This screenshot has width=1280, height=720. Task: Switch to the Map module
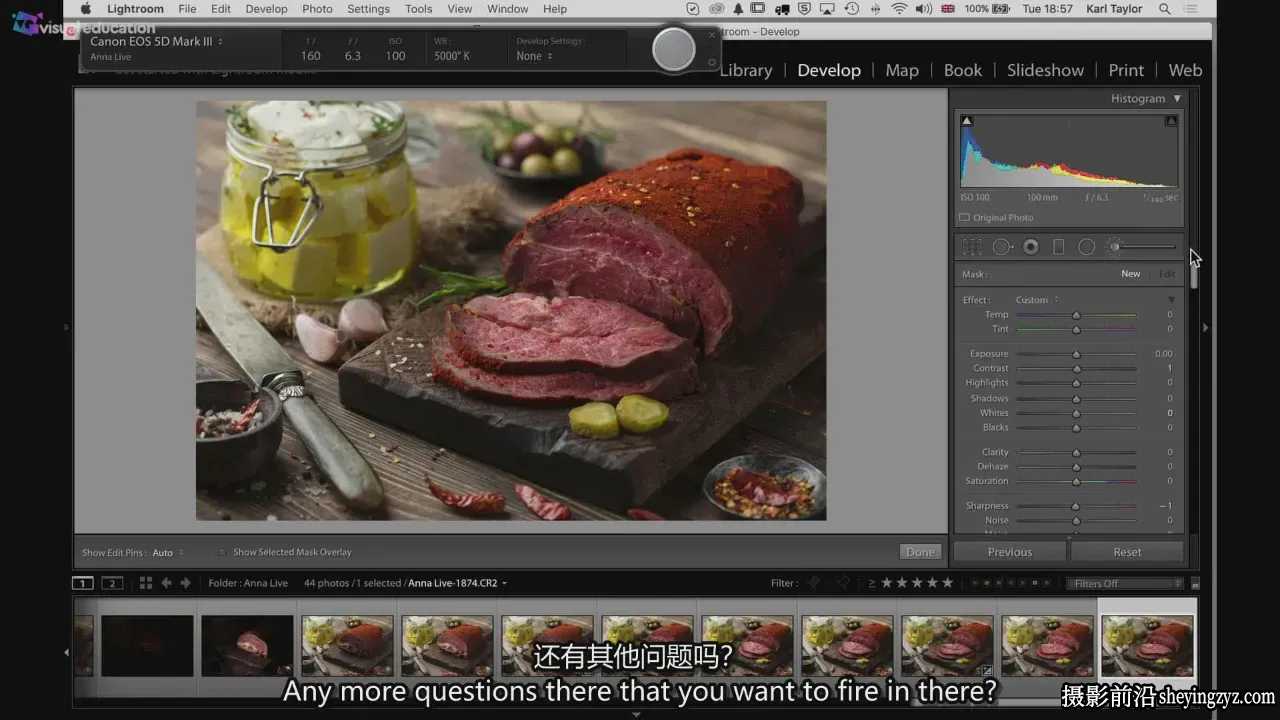[x=902, y=70]
